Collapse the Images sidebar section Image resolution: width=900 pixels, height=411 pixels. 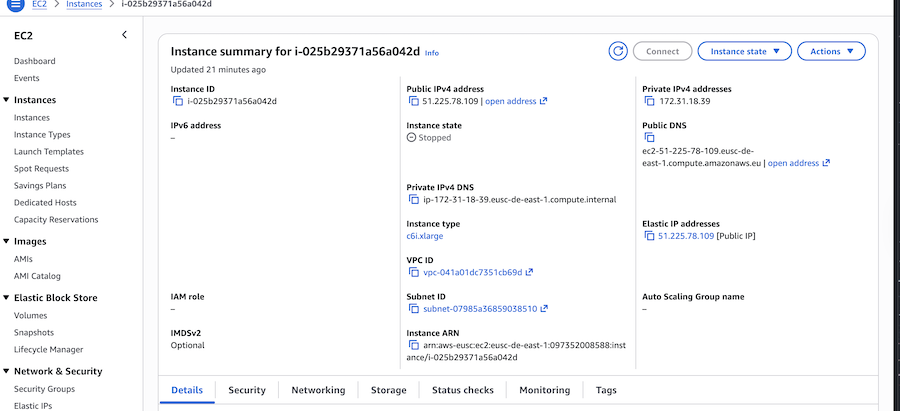click(6, 242)
